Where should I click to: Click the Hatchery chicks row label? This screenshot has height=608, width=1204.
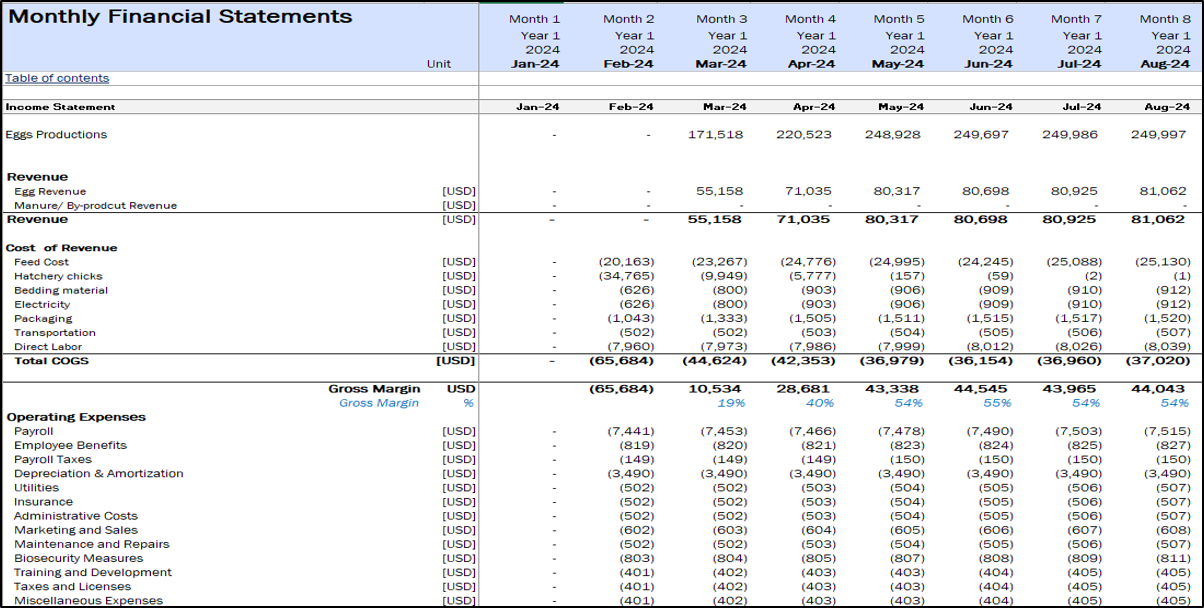pyautogui.click(x=58, y=276)
